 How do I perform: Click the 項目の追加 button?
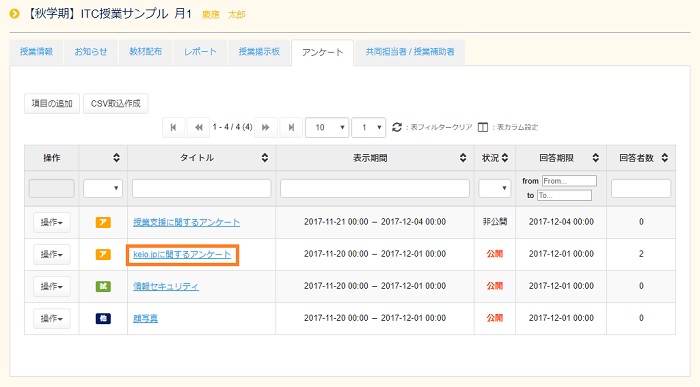(52, 104)
